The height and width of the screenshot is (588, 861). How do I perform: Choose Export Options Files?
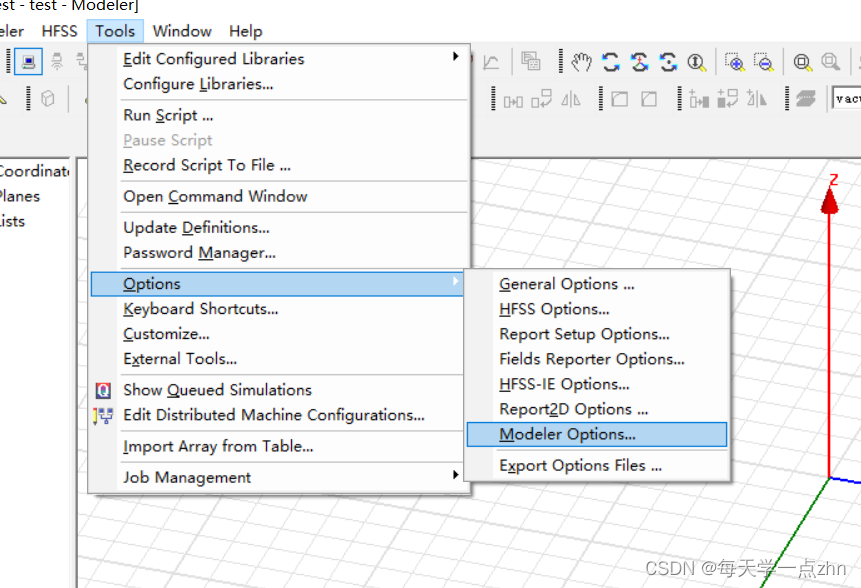pyautogui.click(x=580, y=466)
